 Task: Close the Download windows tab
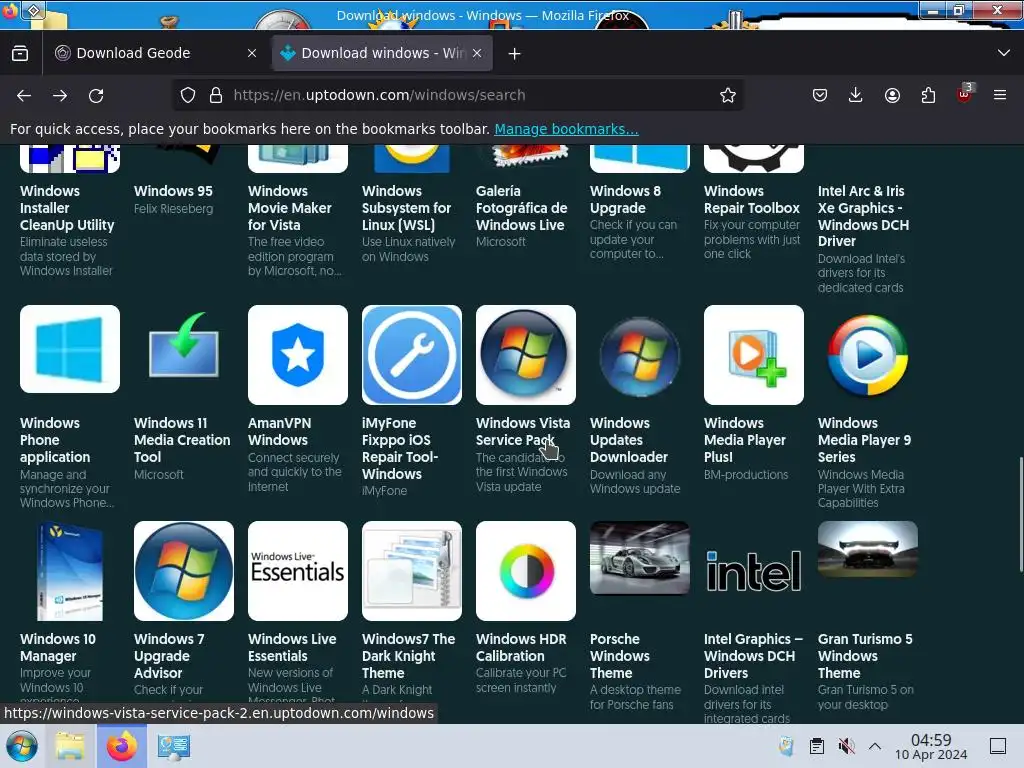pos(477,54)
